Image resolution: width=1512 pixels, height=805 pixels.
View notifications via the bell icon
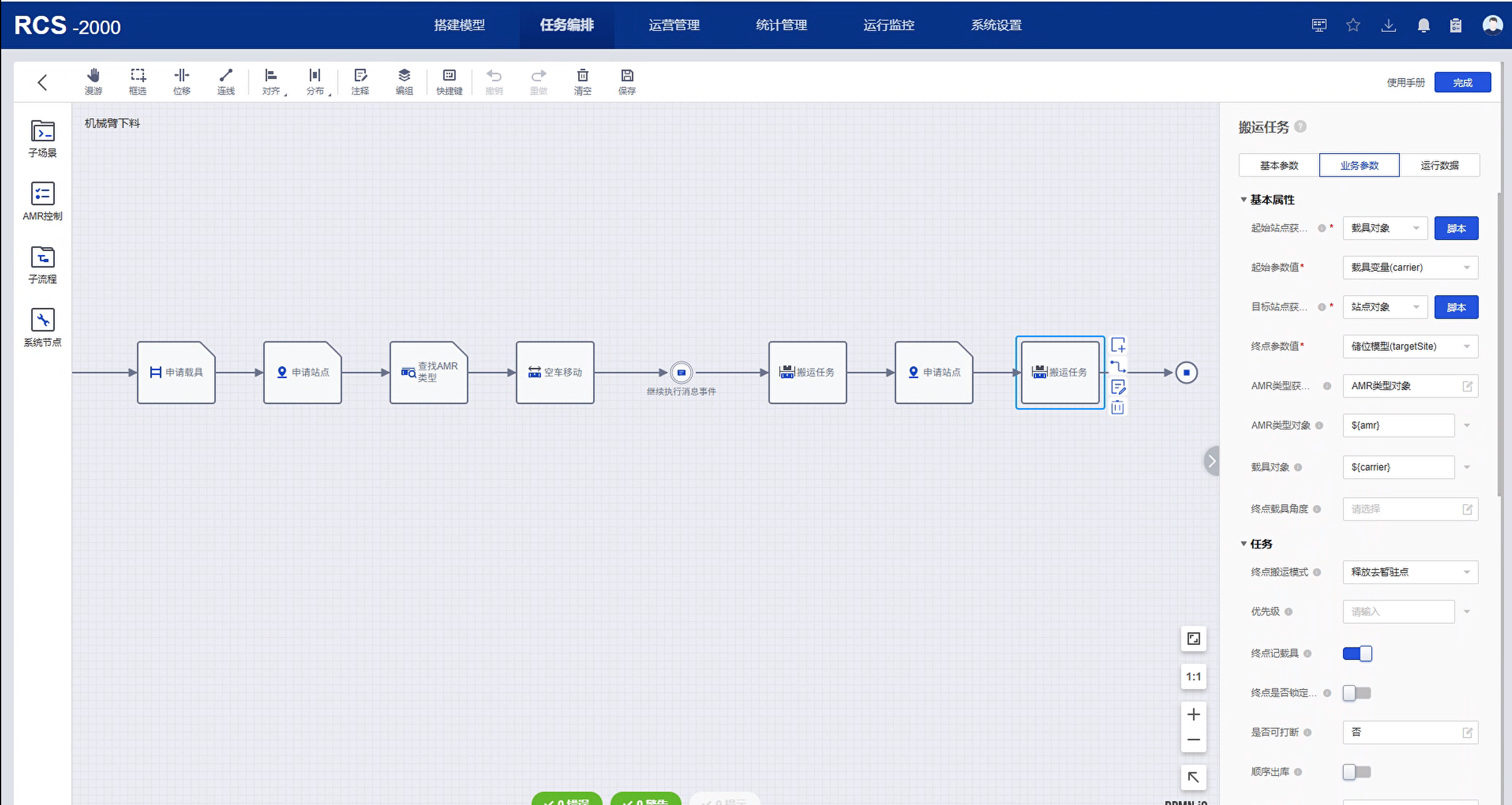1424,25
